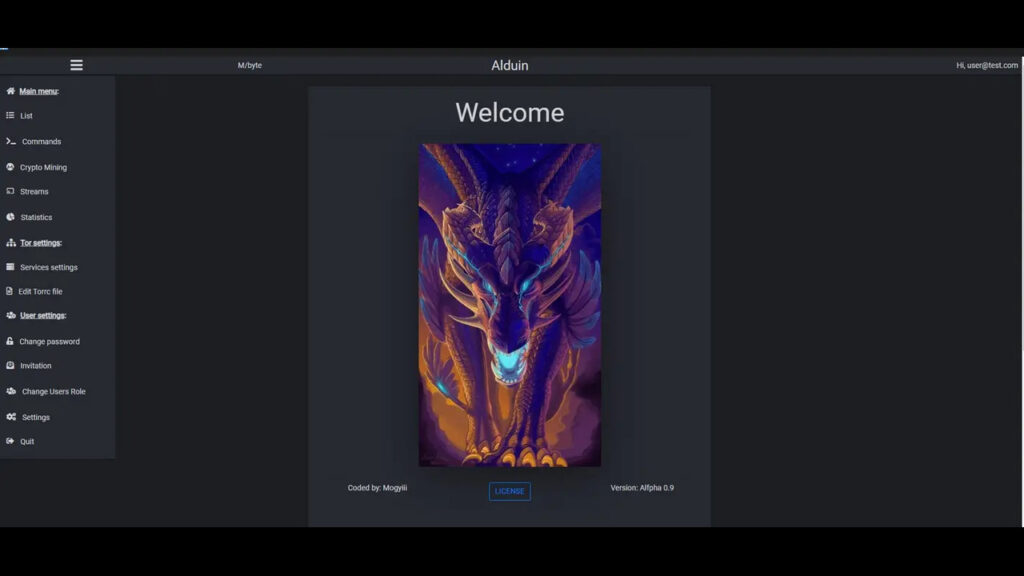Click the terminal prompt Commands icon
1024x576 pixels.
click(11, 141)
